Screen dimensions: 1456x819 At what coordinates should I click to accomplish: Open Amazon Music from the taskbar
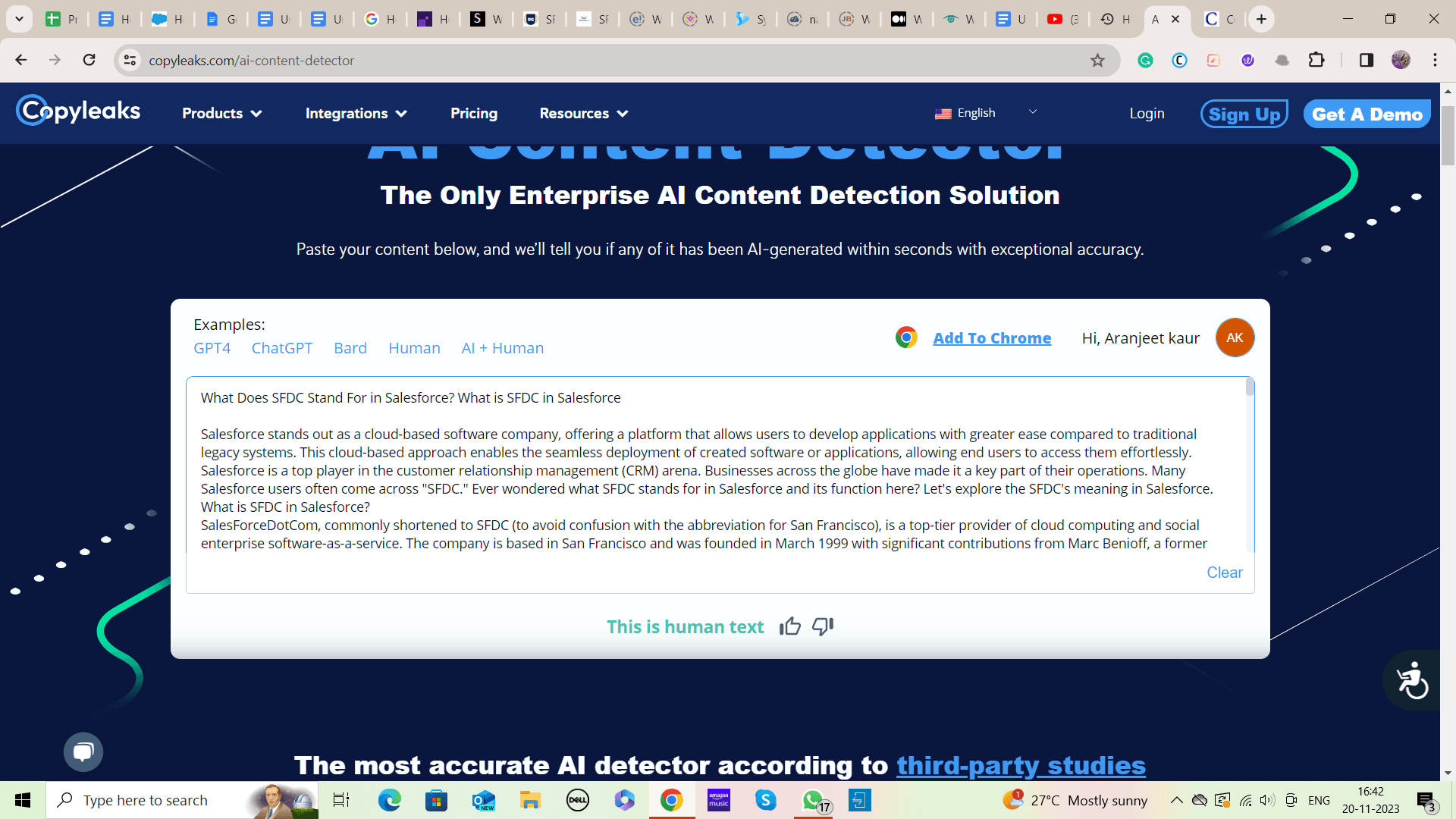click(718, 800)
